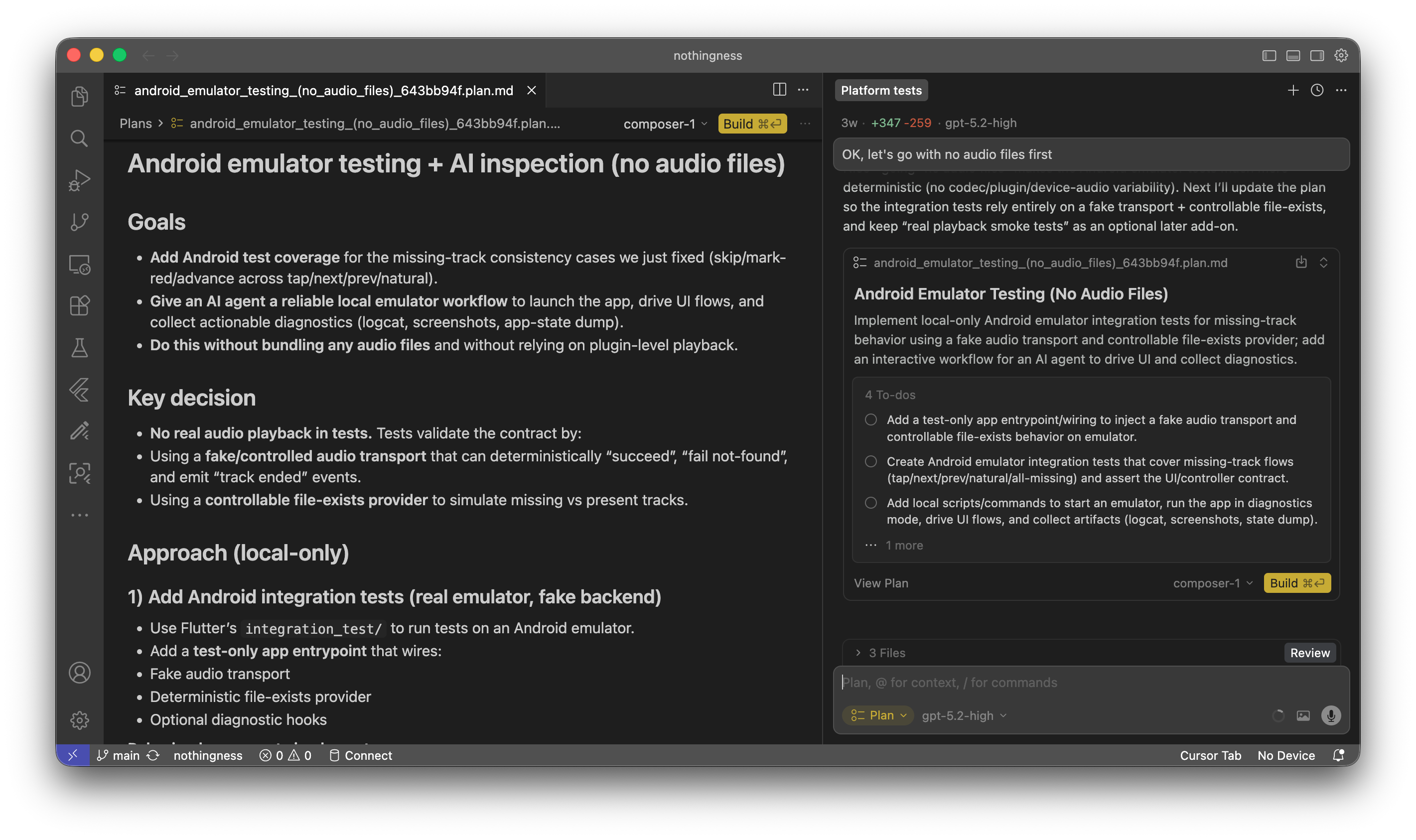Start a new chat with plus icon
The height and width of the screenshot is (840, 1416).
pyautogui.click(x=1293, y=91)
